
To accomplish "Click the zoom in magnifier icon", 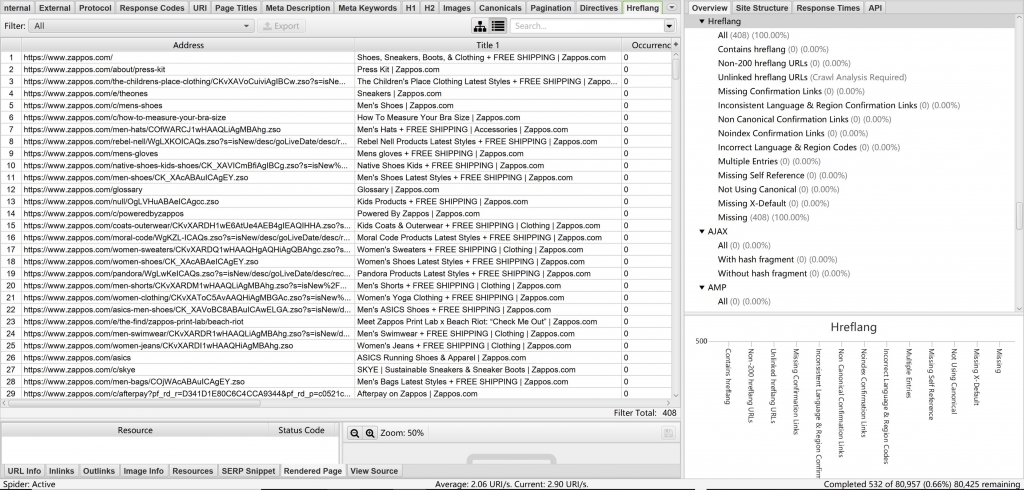I will click(x=370, y=433).
